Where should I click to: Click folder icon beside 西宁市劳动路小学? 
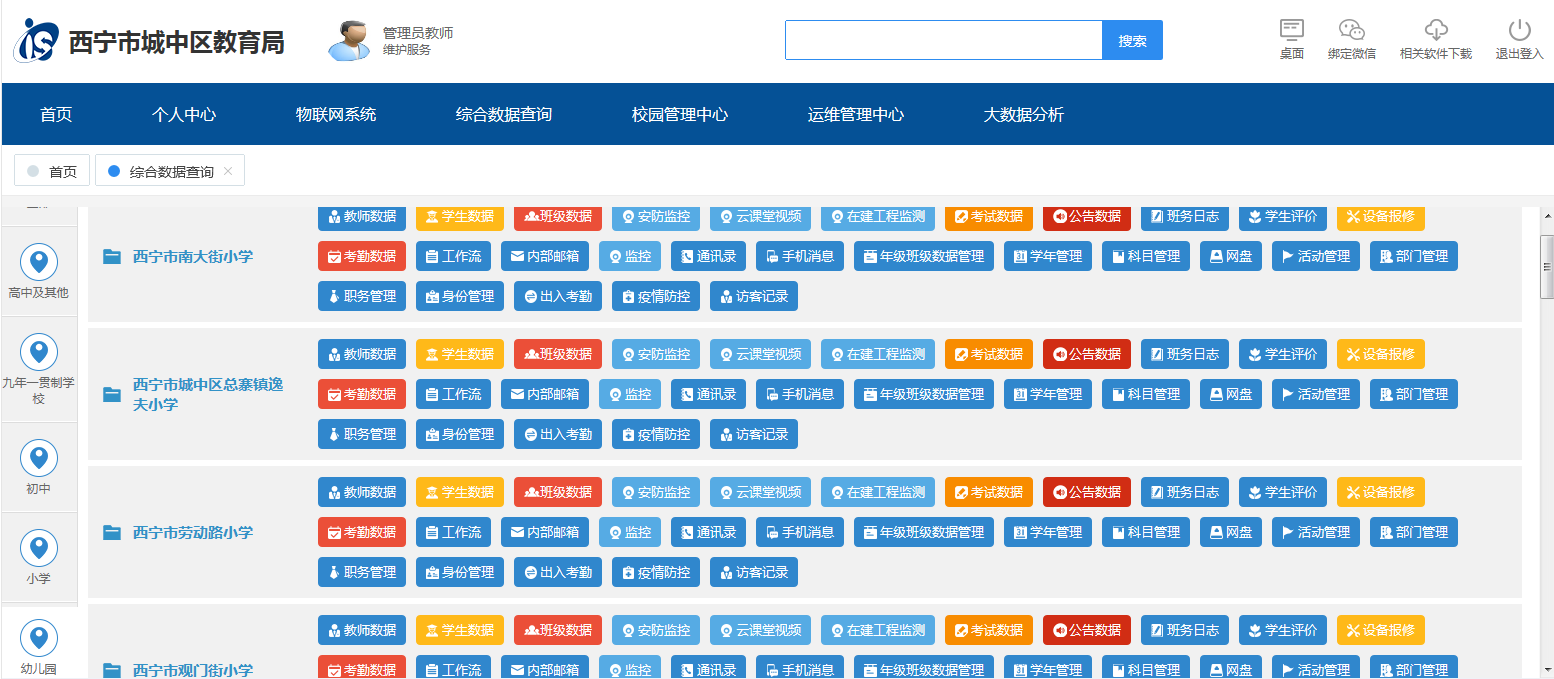tap(112, 533)
